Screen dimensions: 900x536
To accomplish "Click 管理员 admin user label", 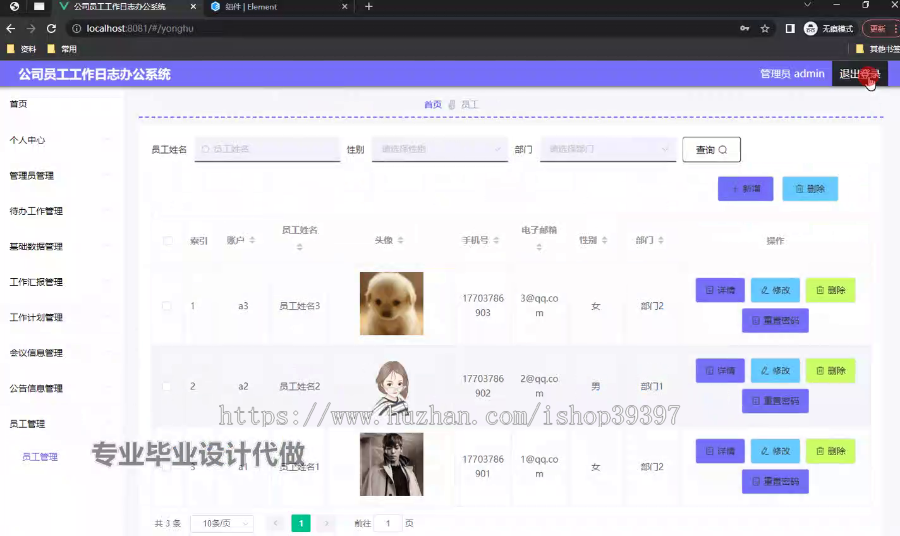I will [792, 73].
